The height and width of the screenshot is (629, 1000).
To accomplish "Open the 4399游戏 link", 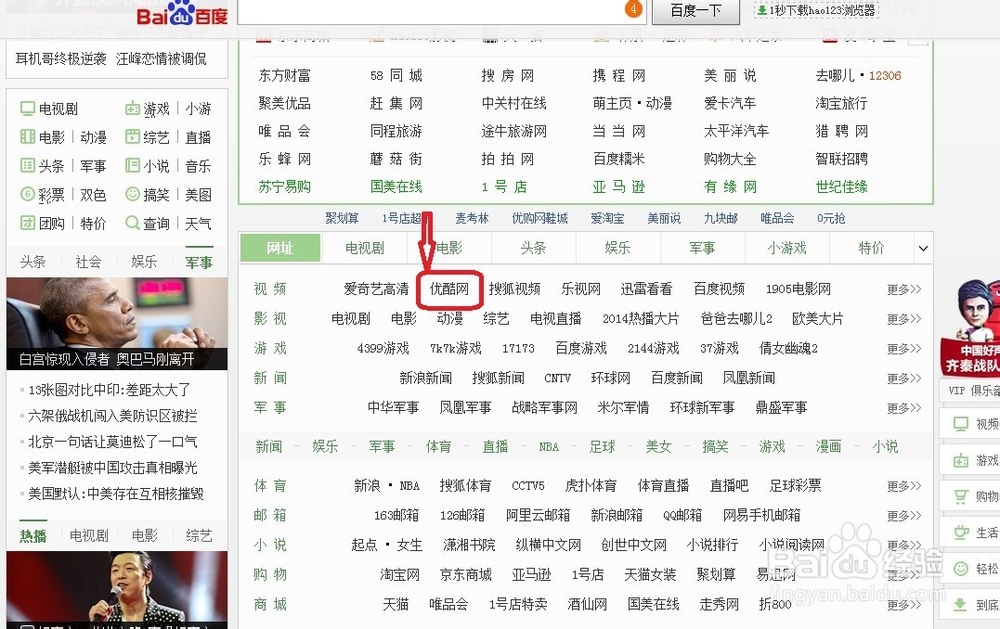I will pyautogui.click(x=383, y=348).
